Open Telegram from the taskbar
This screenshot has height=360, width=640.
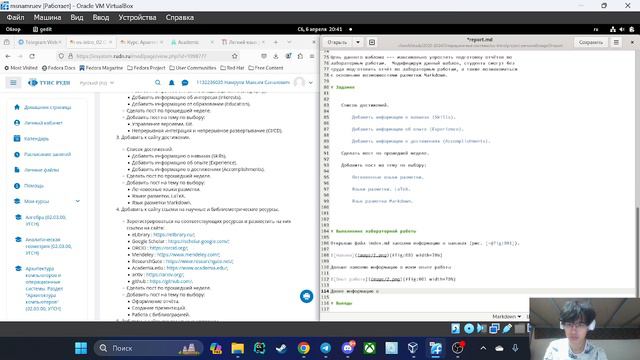click(x=325, y=348)
